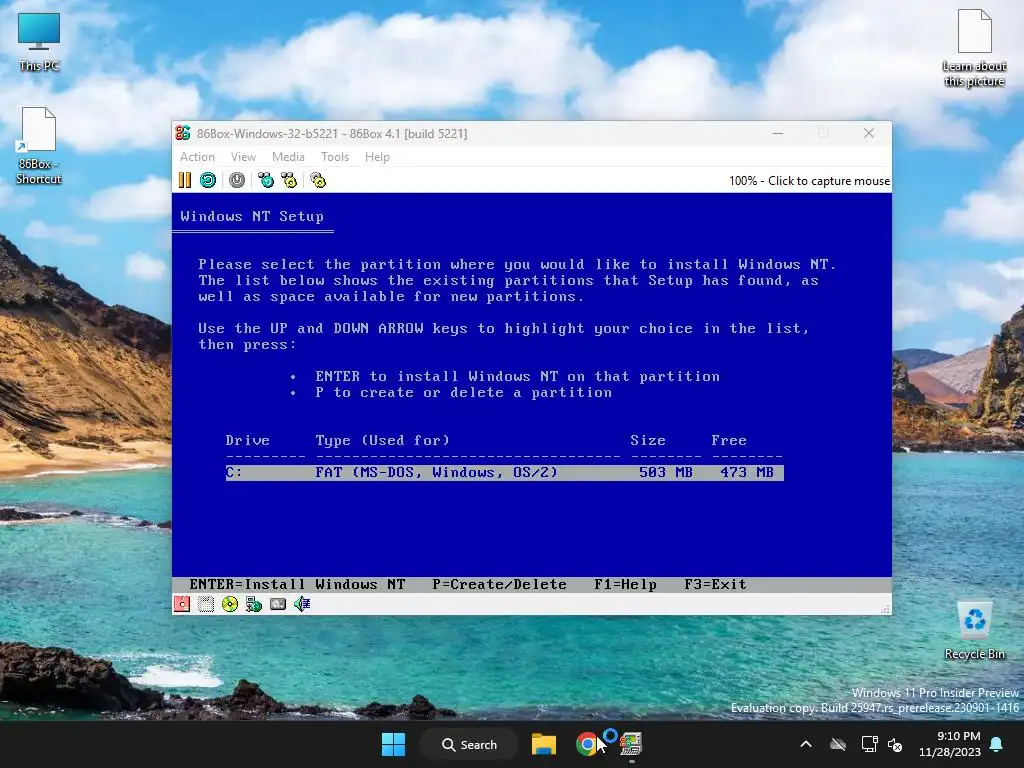Select This PC desktop icon

pos(39,42)
